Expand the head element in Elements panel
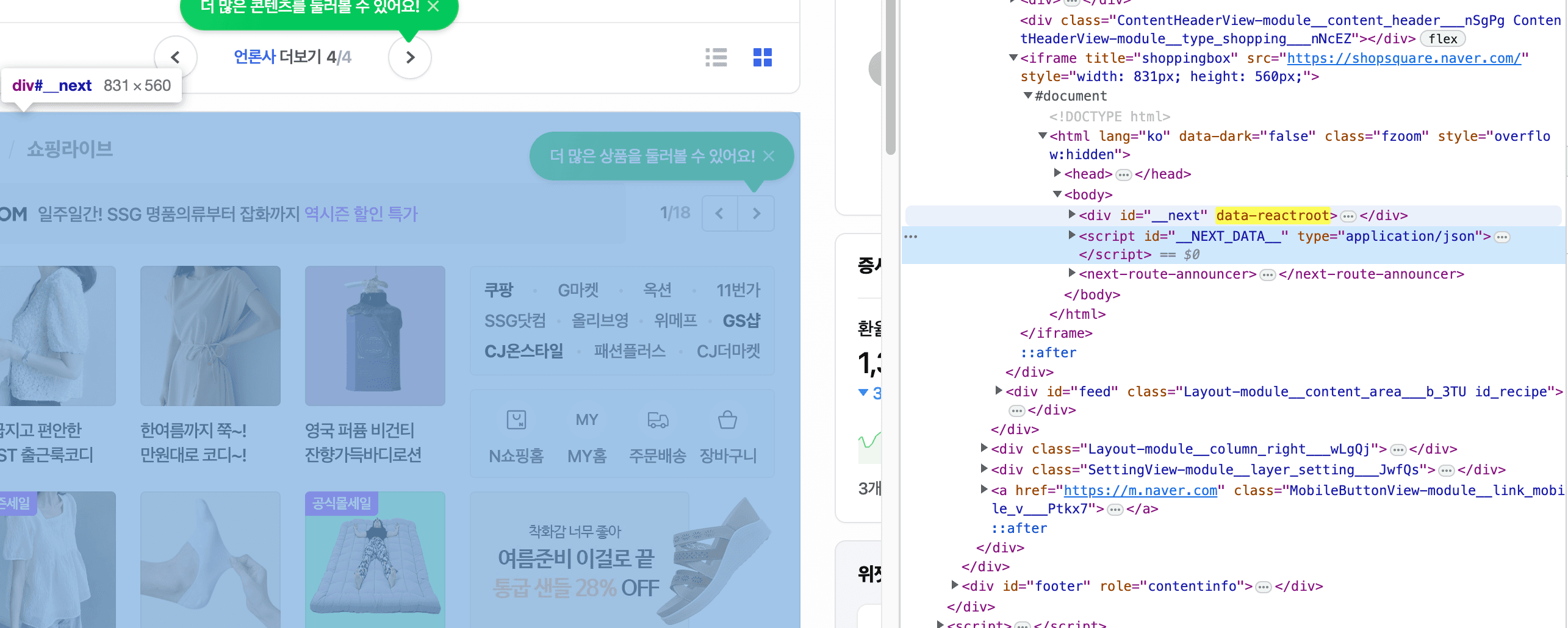Viewport: 1568px width, 628px height. (1058, 173)
